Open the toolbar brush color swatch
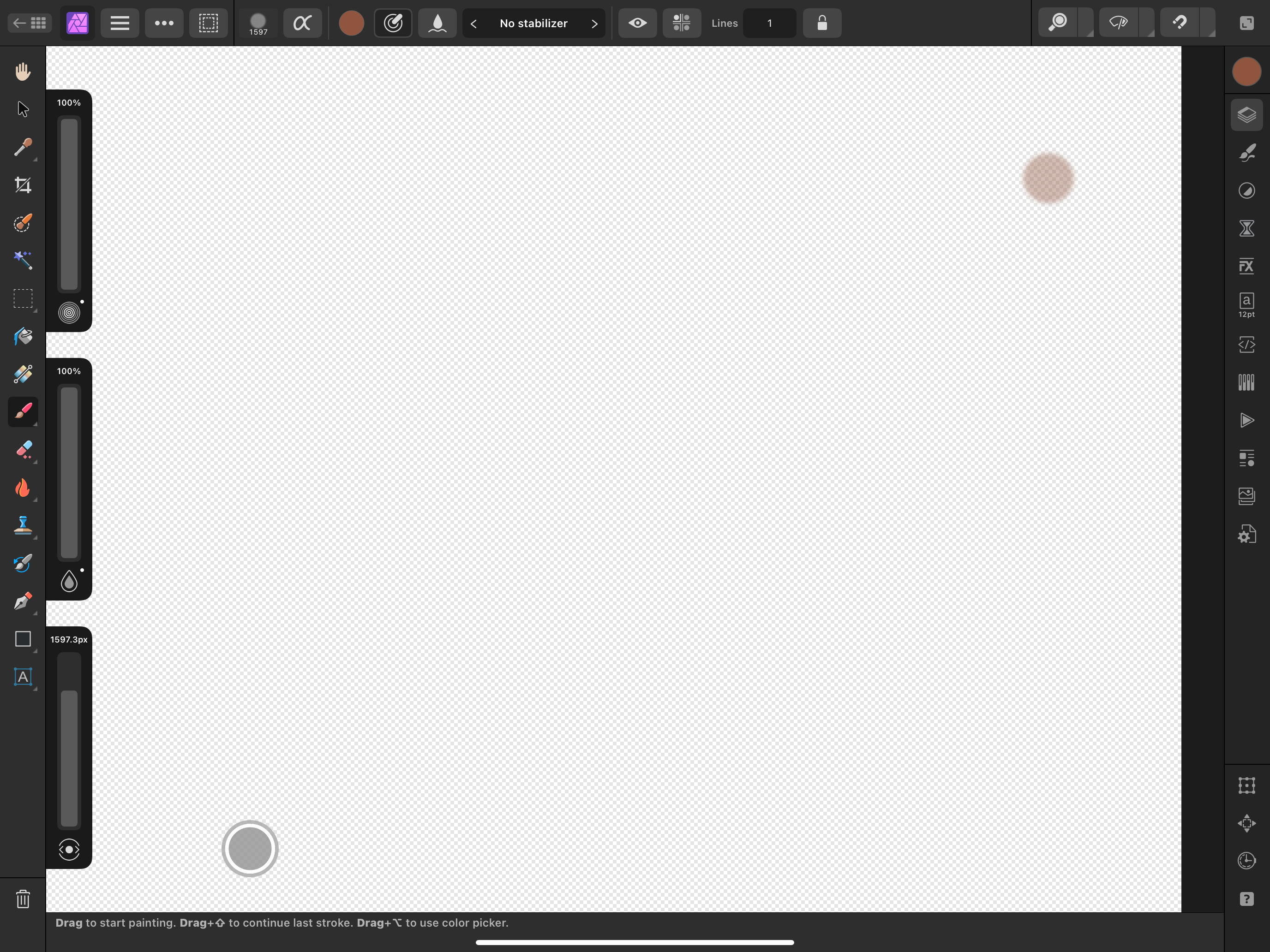The width and height of the screenshot is (1270, 952). 351,23
